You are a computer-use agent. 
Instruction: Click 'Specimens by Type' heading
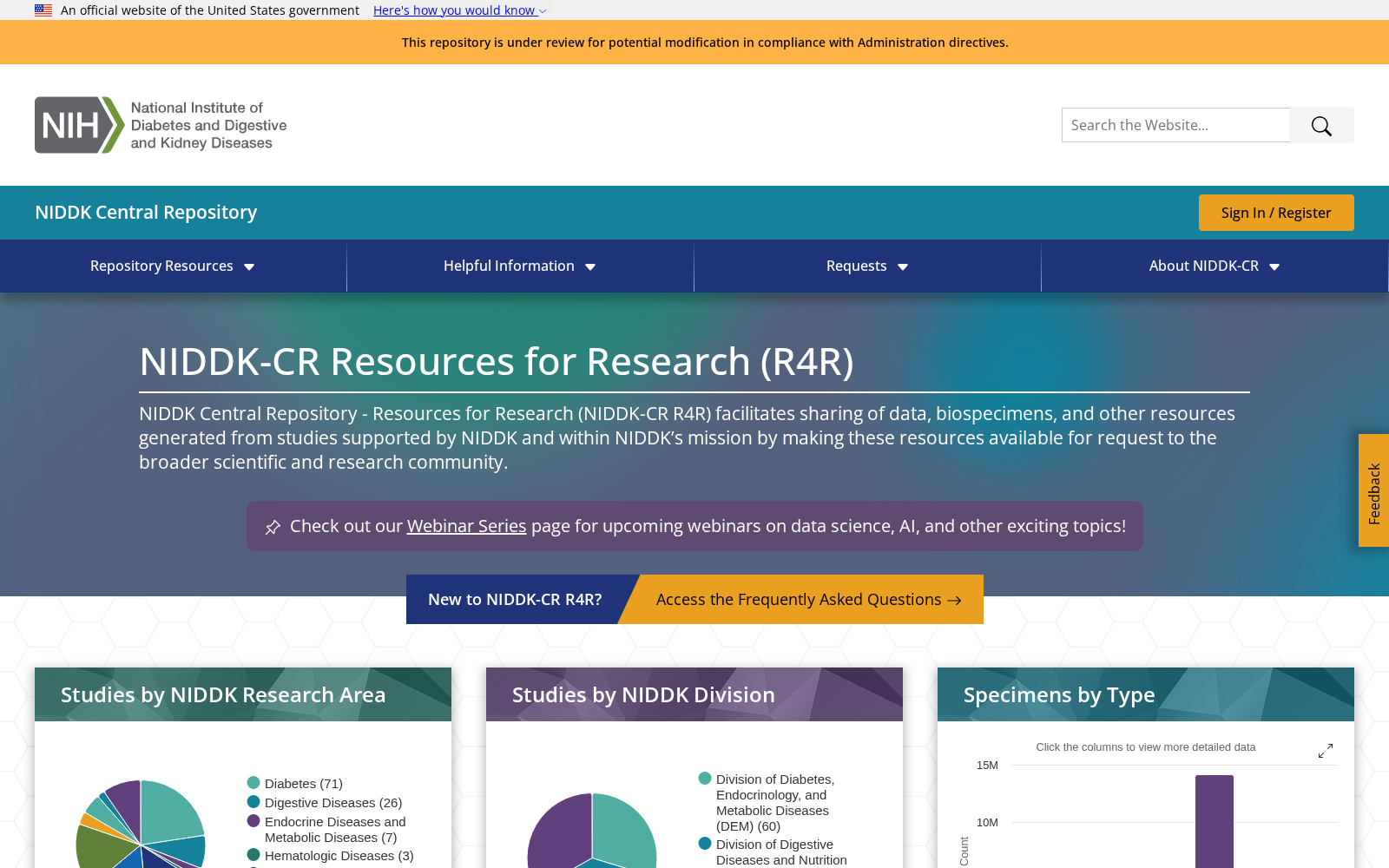coord(1059,695)
